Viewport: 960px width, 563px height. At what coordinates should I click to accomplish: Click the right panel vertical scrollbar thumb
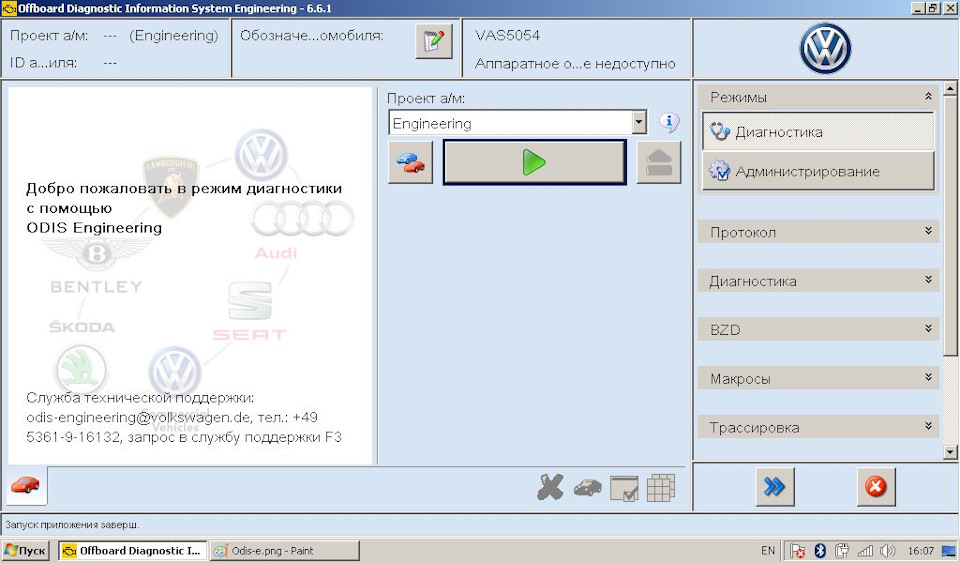pyautogui.click(x=950, y=225)
